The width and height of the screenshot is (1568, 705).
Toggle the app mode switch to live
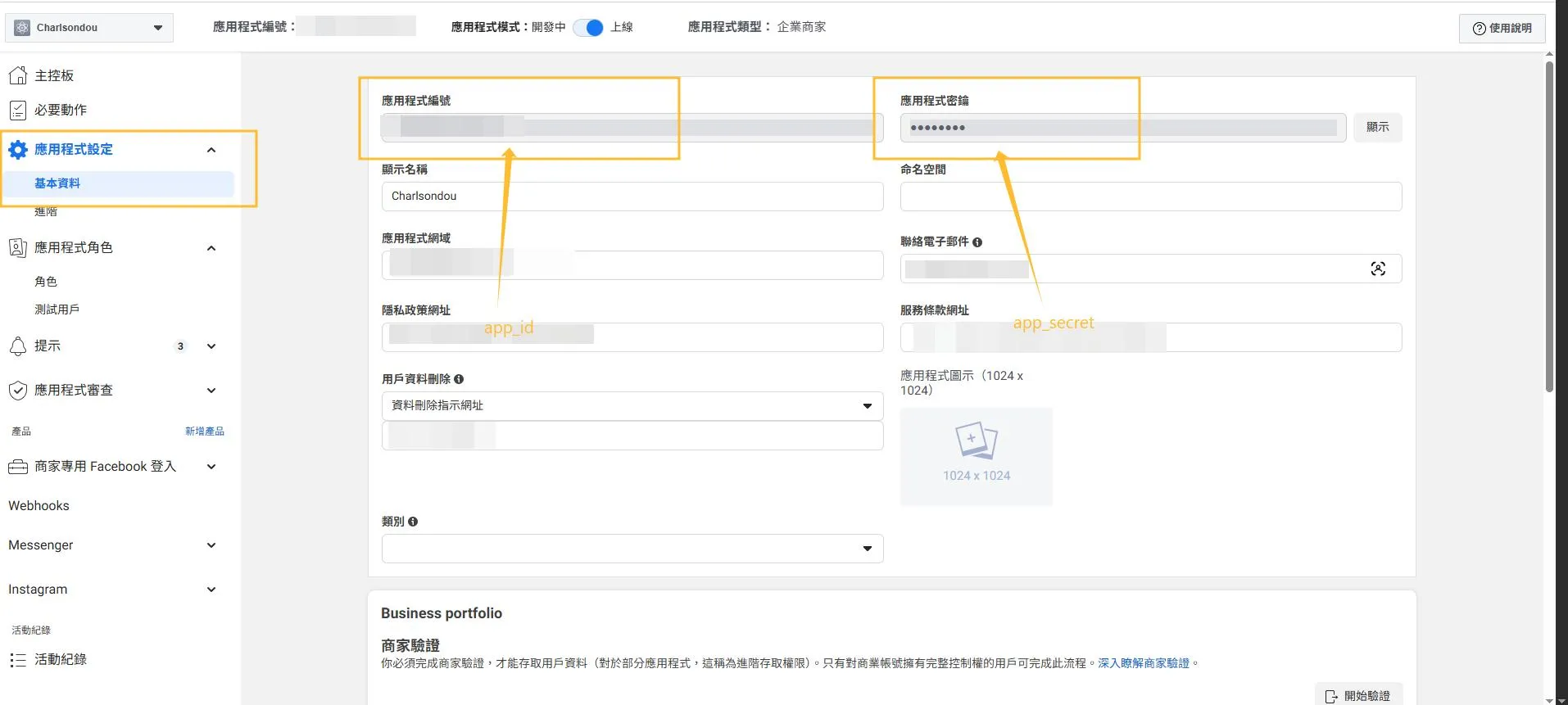pyautogui.click(x=588, y=28)
